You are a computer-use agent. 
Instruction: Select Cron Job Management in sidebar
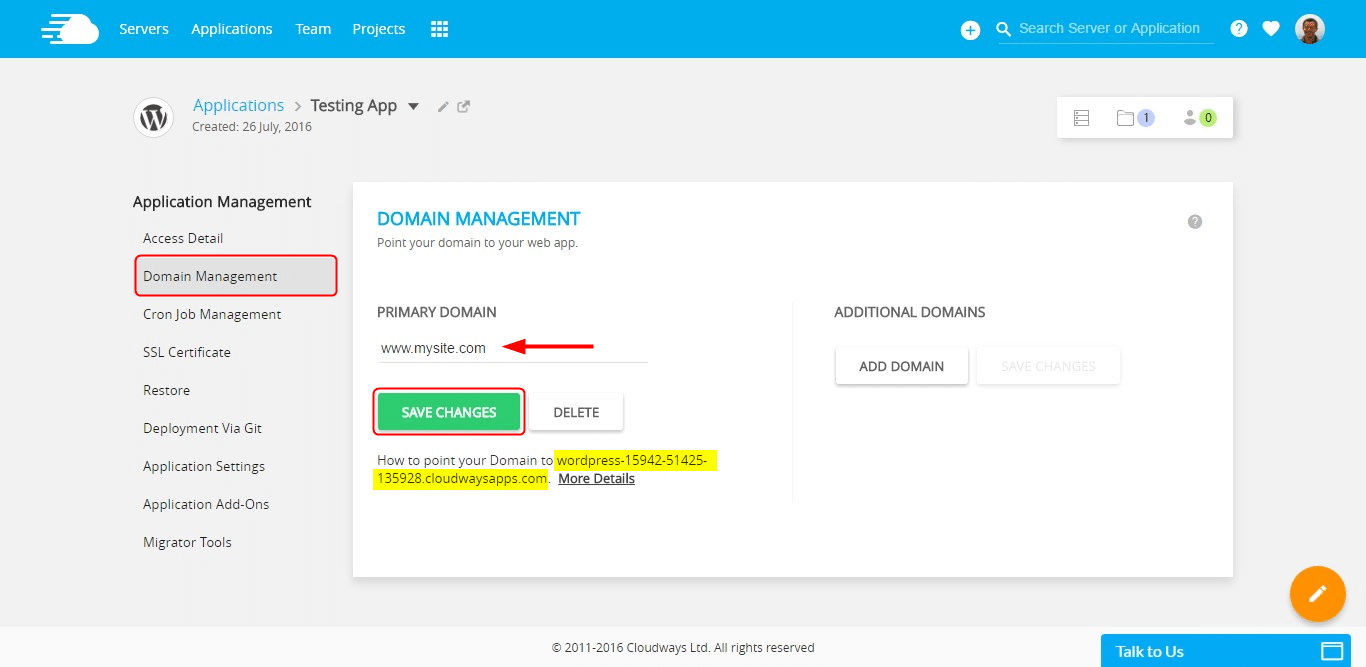pyautogui.click(x=212, y=314)
